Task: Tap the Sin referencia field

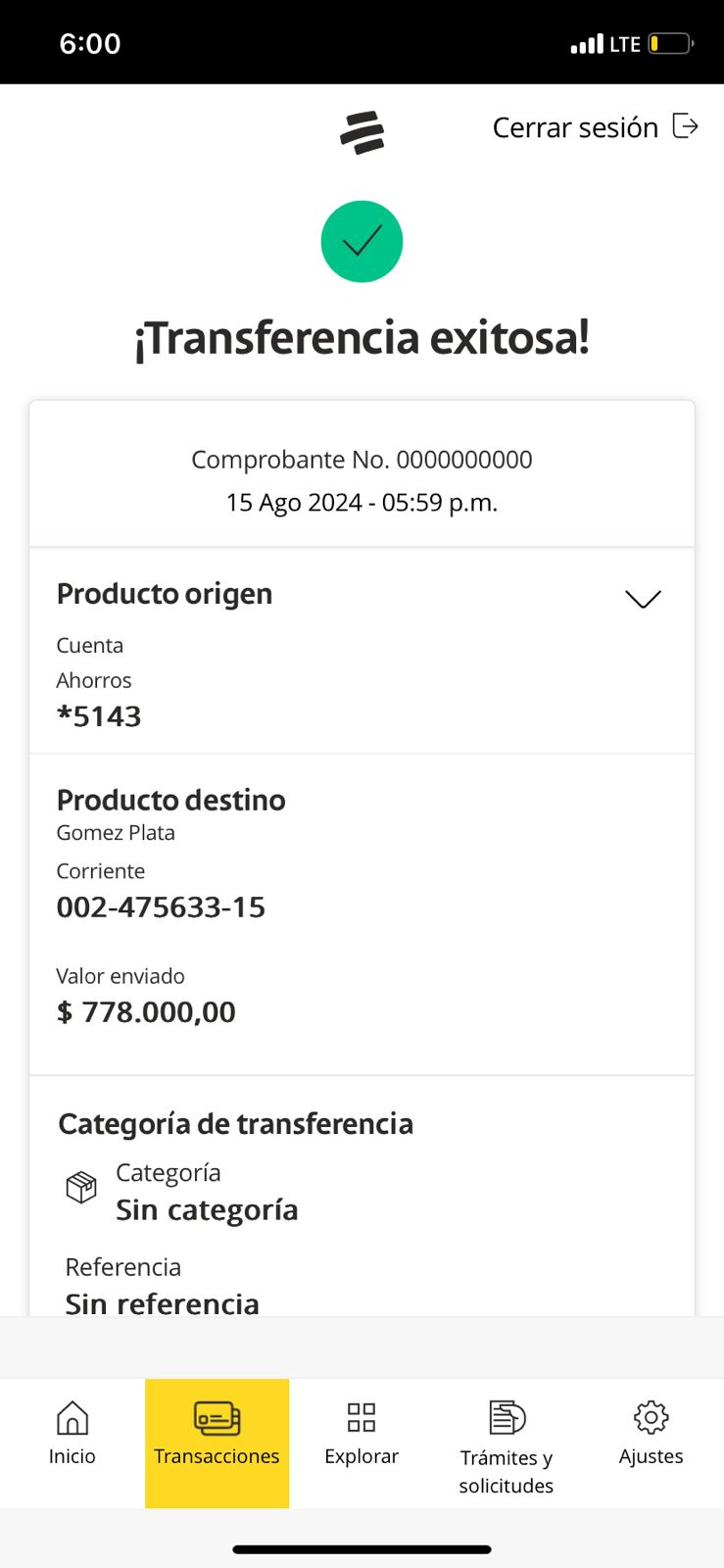Action: [163, 1302]
